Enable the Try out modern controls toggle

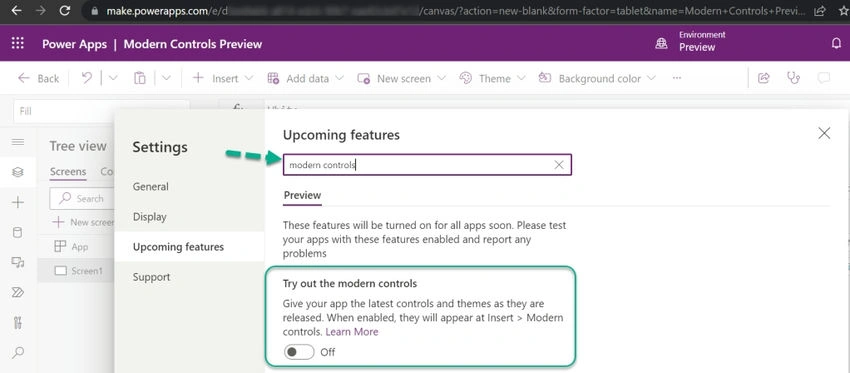(x=299, y=352)
